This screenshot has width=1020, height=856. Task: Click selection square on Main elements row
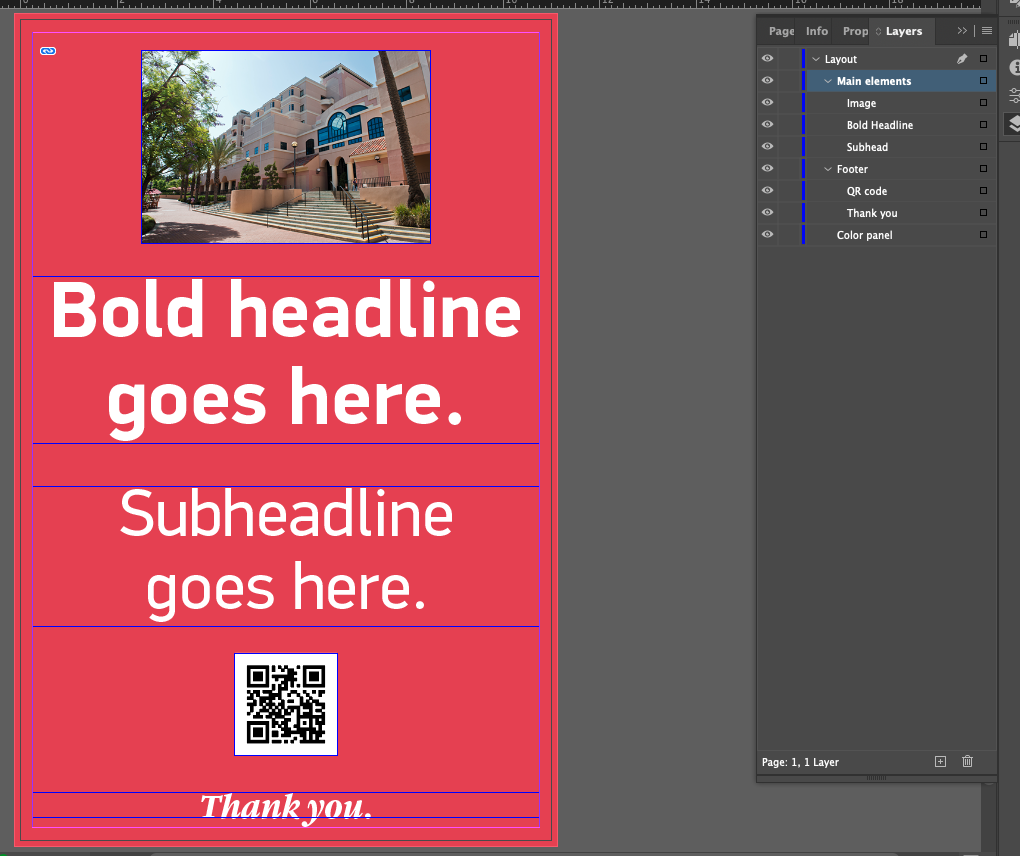pos(984,81)
